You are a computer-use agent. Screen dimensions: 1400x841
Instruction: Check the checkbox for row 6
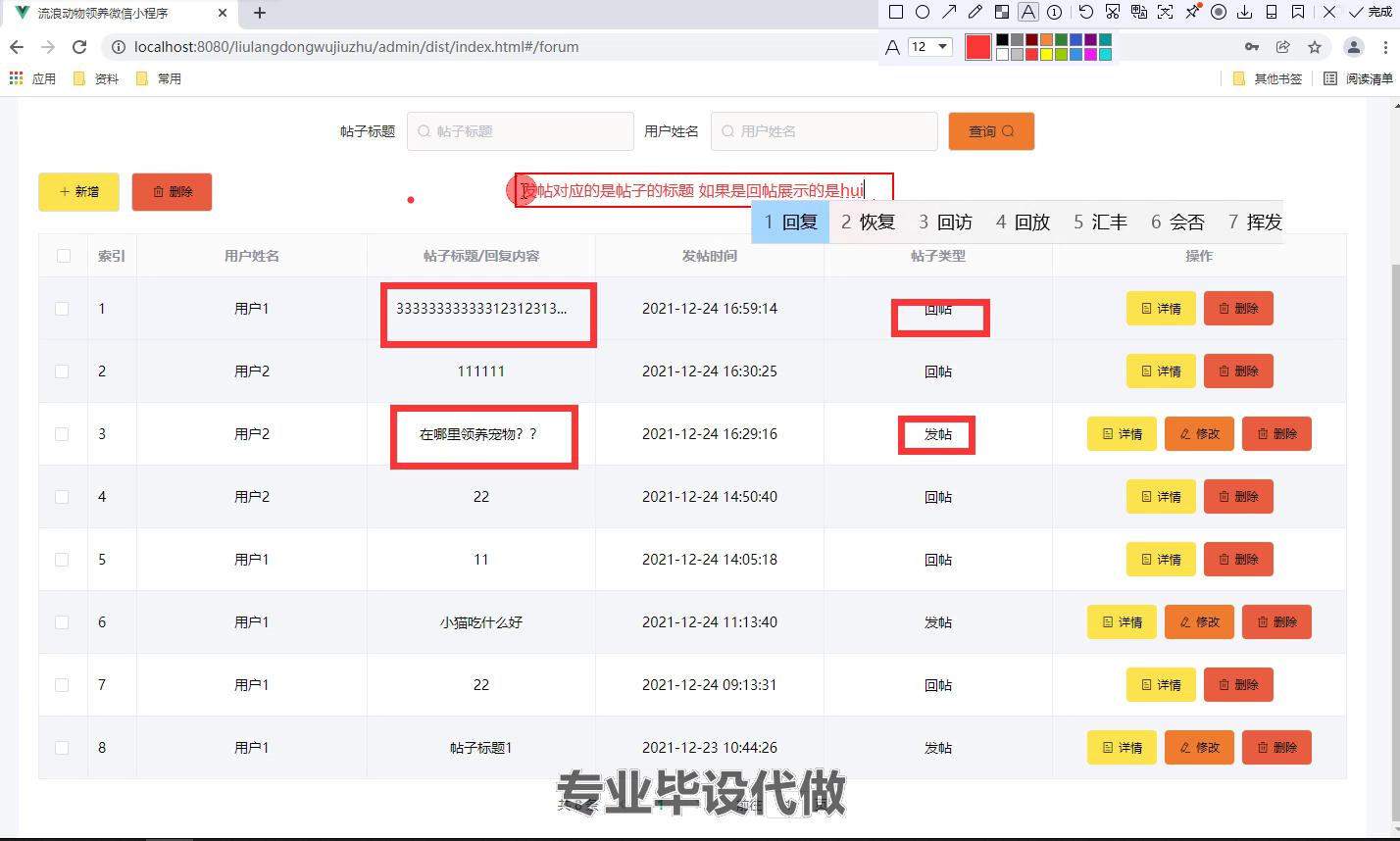(x=62, y=622)
